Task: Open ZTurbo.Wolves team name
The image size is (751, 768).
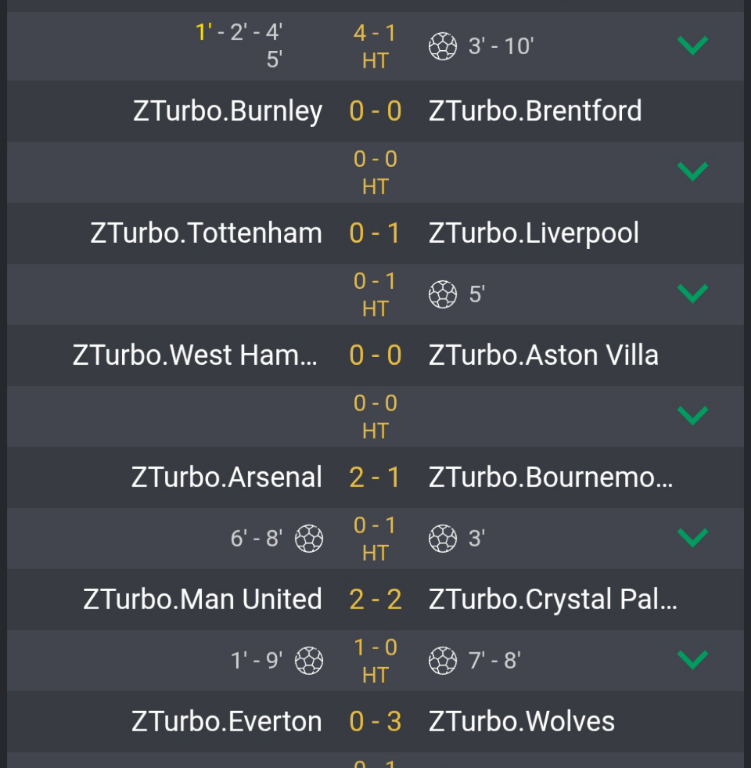Action: point(521,721)
